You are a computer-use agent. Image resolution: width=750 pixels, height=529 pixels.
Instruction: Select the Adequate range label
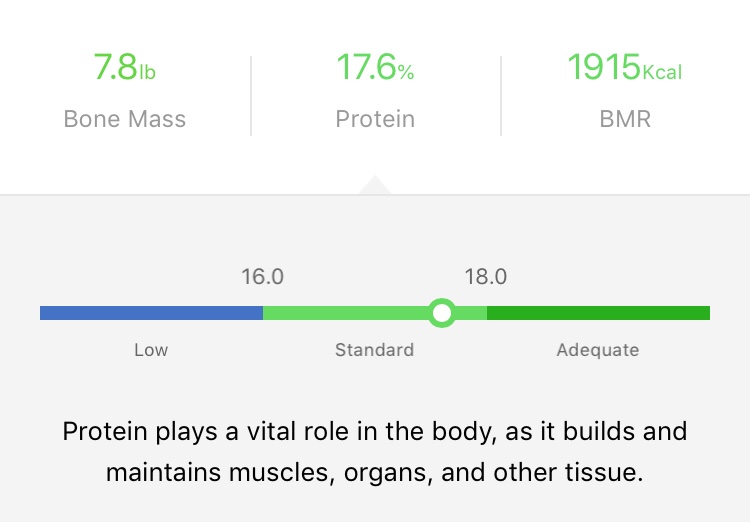[598, 350]
